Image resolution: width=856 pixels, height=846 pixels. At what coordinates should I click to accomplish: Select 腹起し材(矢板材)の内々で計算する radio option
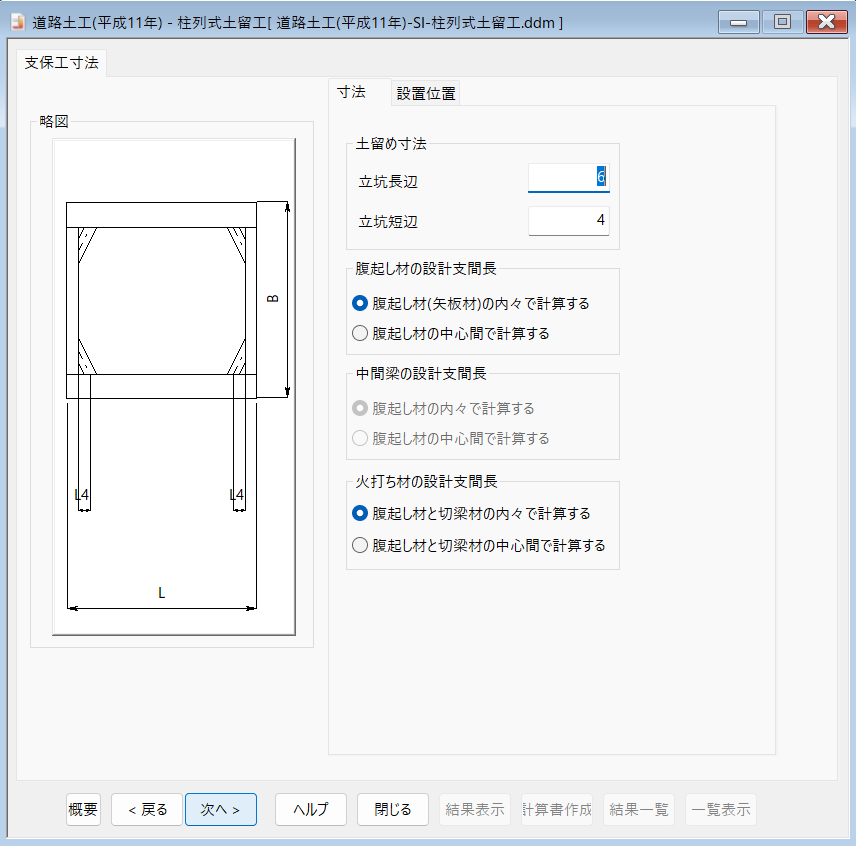[x=361, y=303]
